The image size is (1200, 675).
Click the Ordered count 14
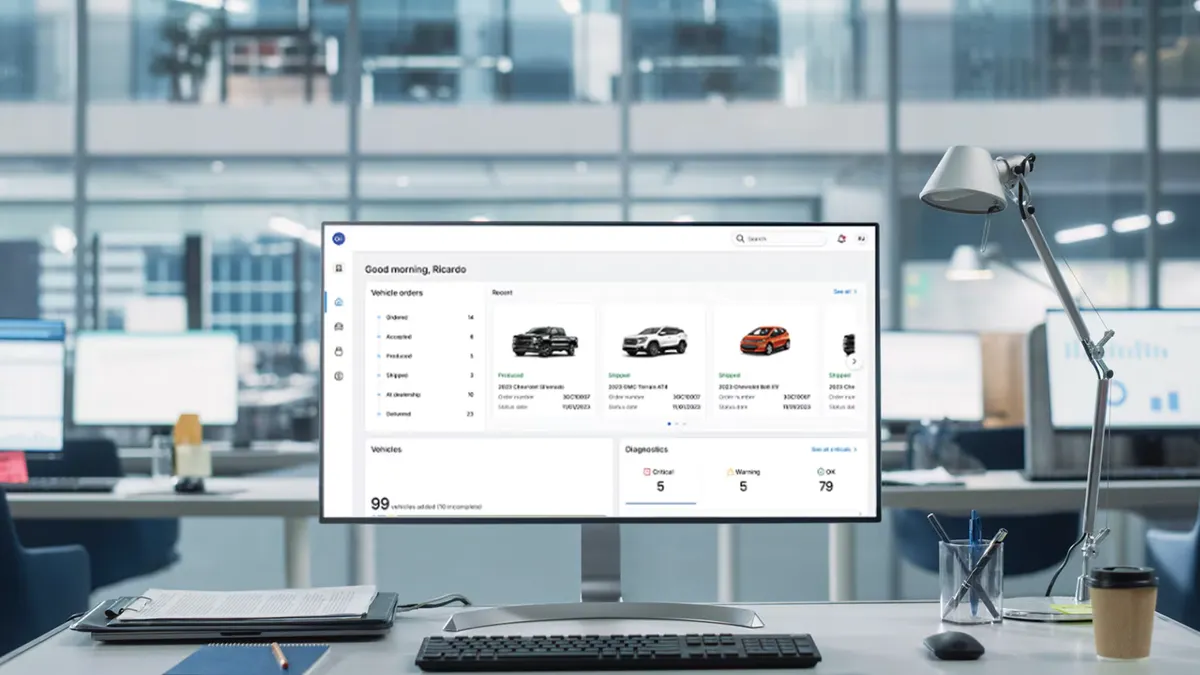pyautogui.click(x=470, y=317)
